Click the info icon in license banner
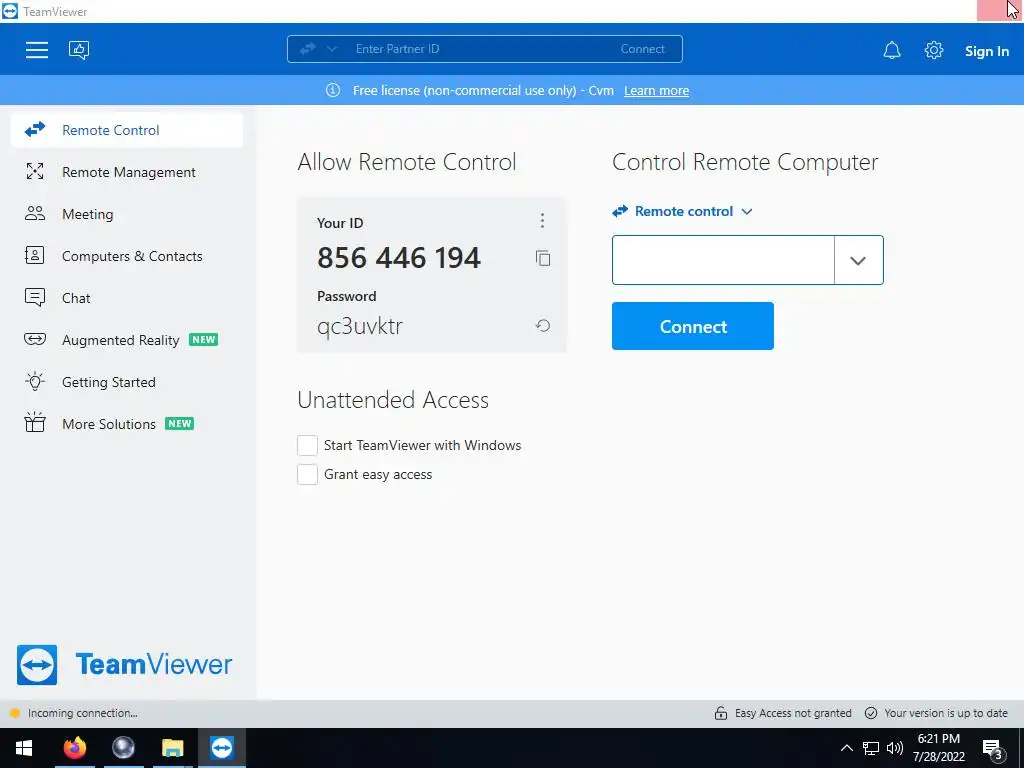Screen dimensions: 1024x768 333,90
